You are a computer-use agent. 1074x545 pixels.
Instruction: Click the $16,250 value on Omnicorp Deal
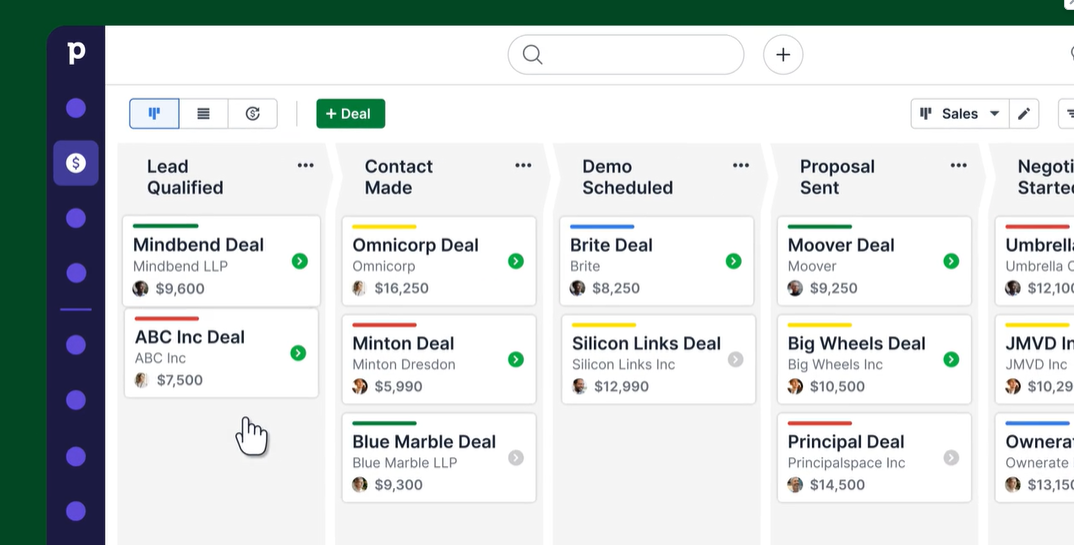pyautogui.click(x=401, y=288)
